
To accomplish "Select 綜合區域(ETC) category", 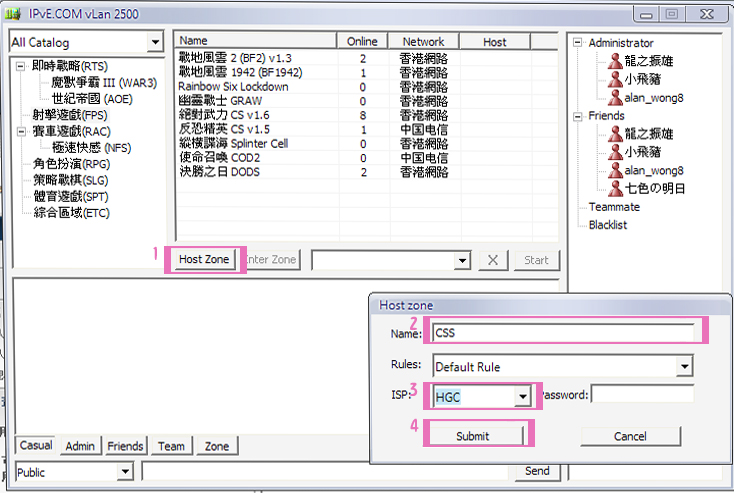I will tap(71, 213).
